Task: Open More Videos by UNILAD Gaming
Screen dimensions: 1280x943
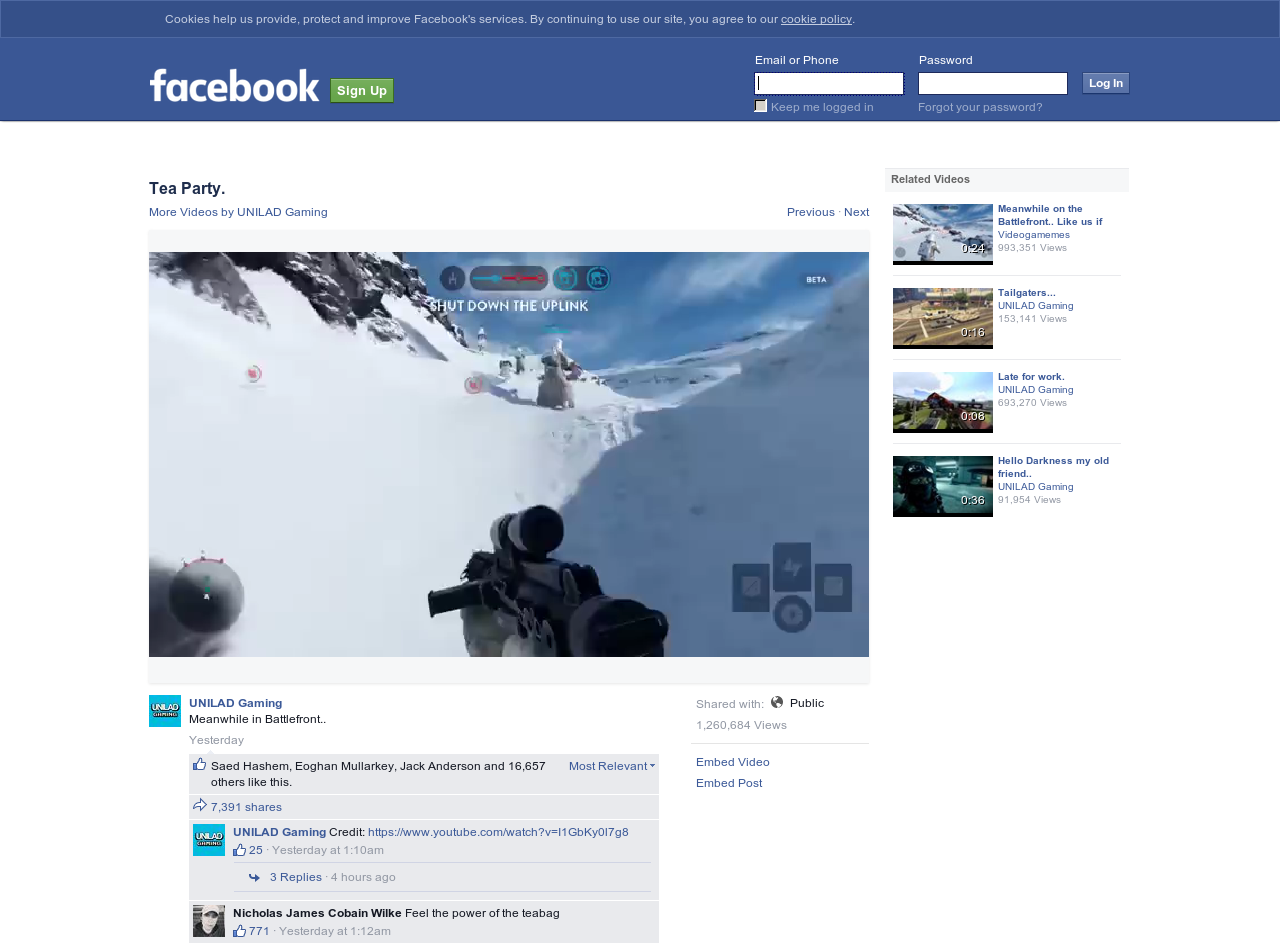Action: pos(238,212)
